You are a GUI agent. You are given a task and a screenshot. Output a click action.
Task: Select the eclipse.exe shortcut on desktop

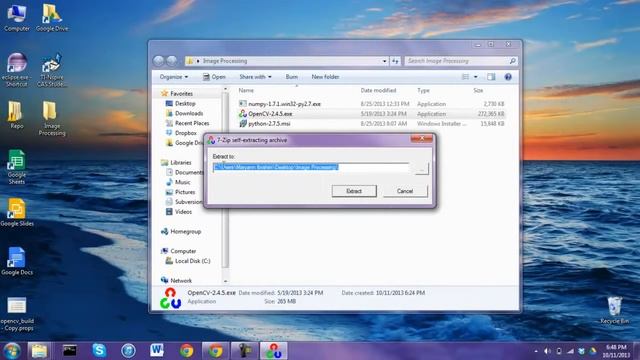click(17, 70)
